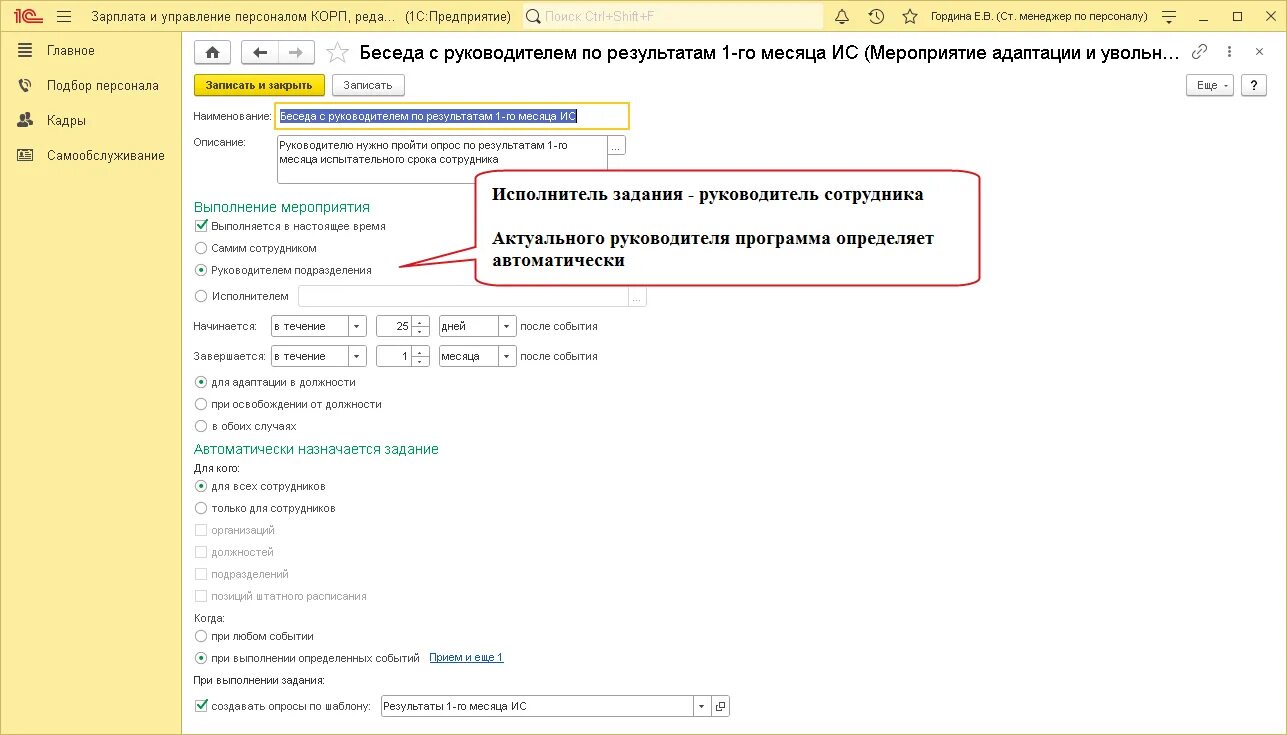1287x735 pixels.
Task: Navigate back with the left arrow
Action: pyautogui.click(x=261, y=53)
